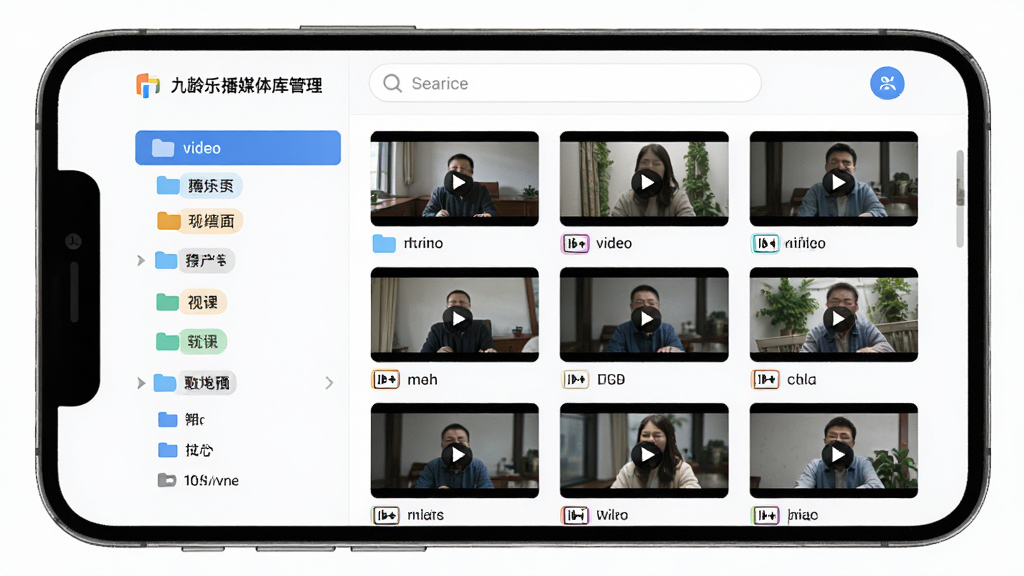Click the pink file icon beside the grid's video label

click(575, 244)
